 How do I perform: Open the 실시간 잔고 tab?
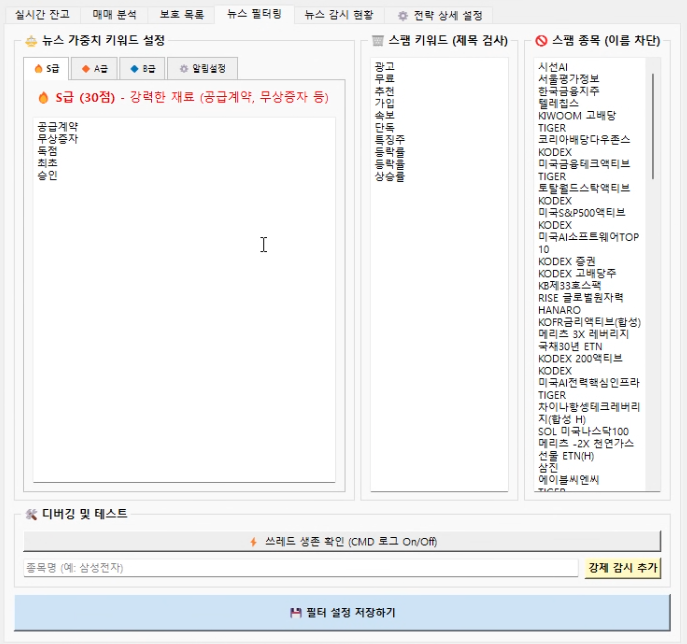pyautogui.click(x=42, y=15)
